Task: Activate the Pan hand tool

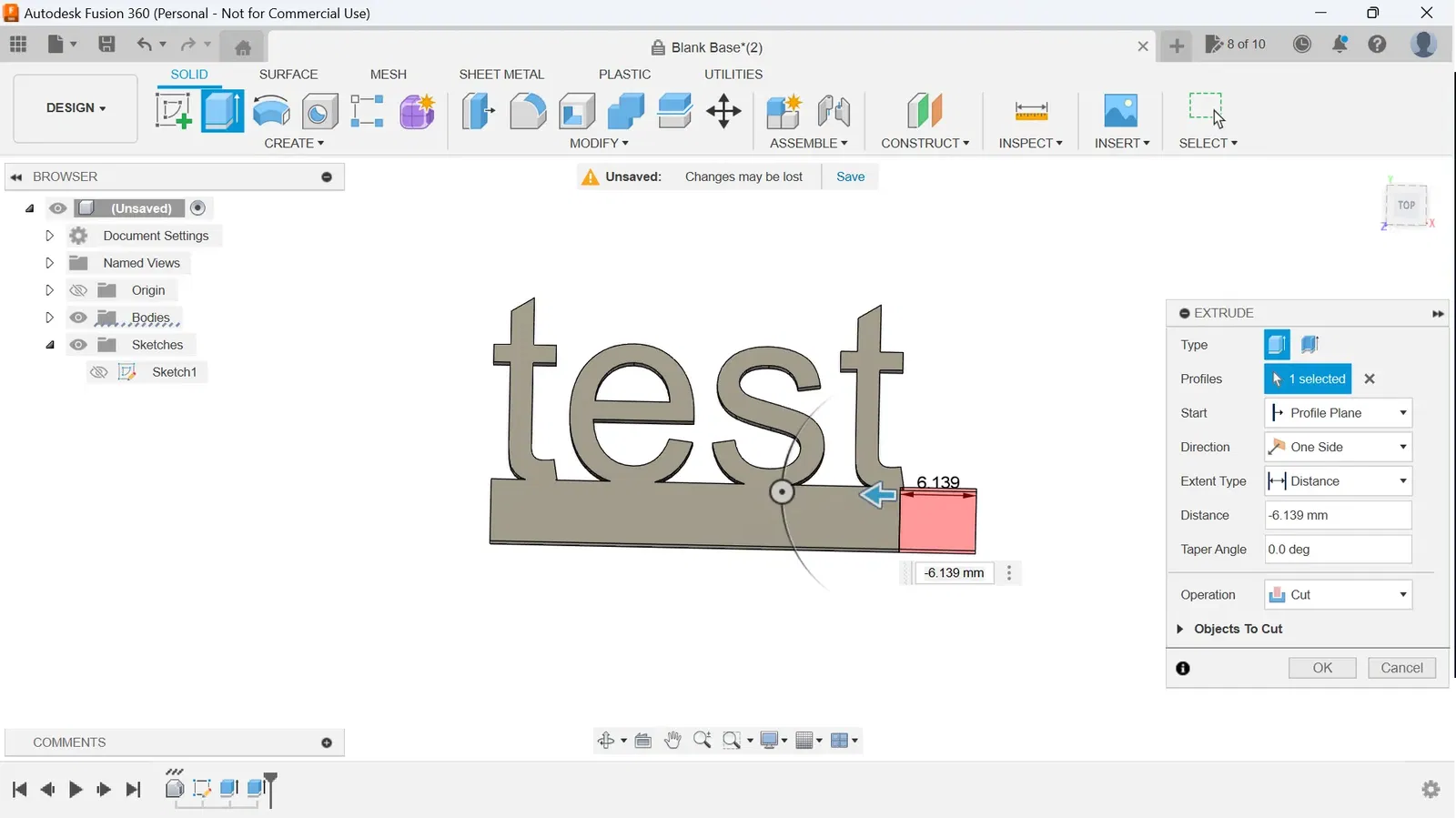Action: coord(672,740)
